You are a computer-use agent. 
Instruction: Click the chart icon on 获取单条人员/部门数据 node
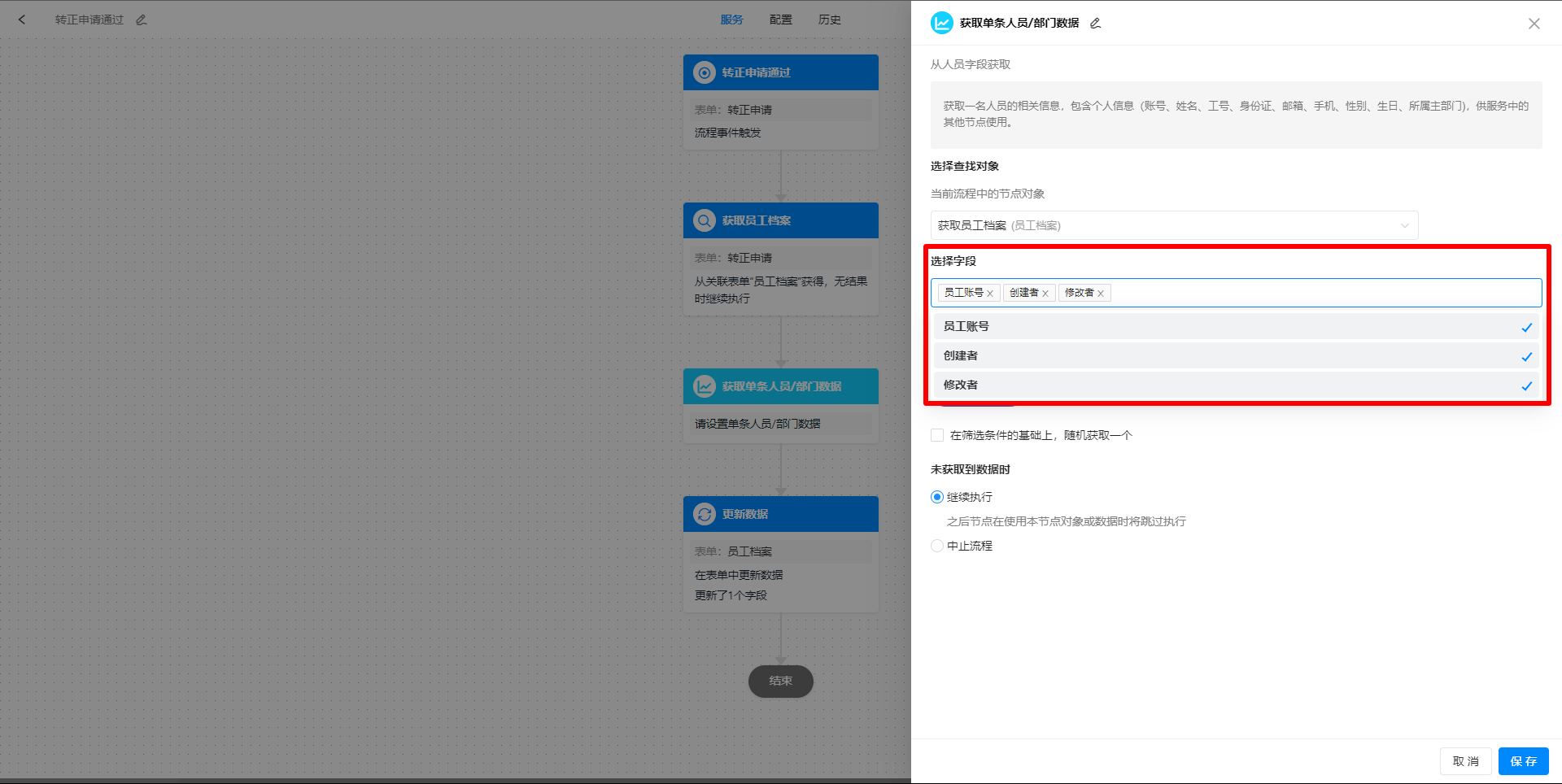click(704, 386)
